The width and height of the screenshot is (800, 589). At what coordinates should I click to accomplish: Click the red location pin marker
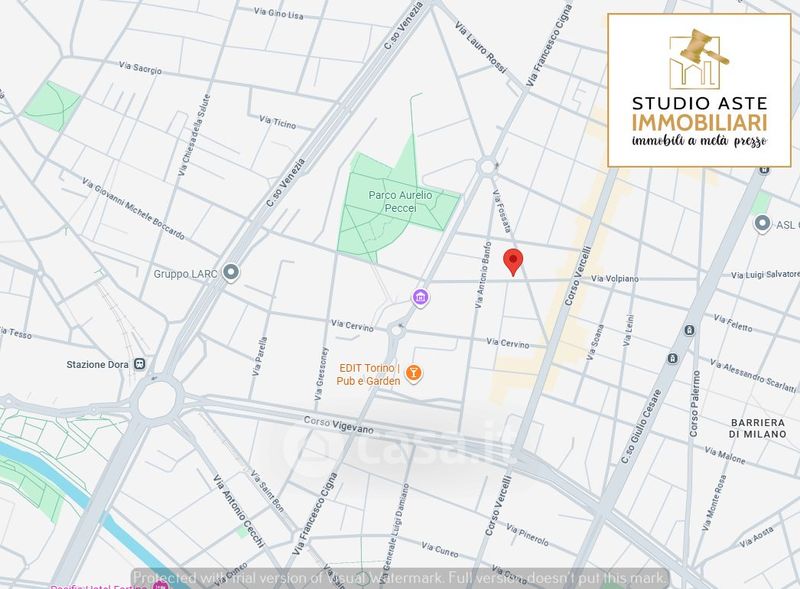tap(513, 260)
